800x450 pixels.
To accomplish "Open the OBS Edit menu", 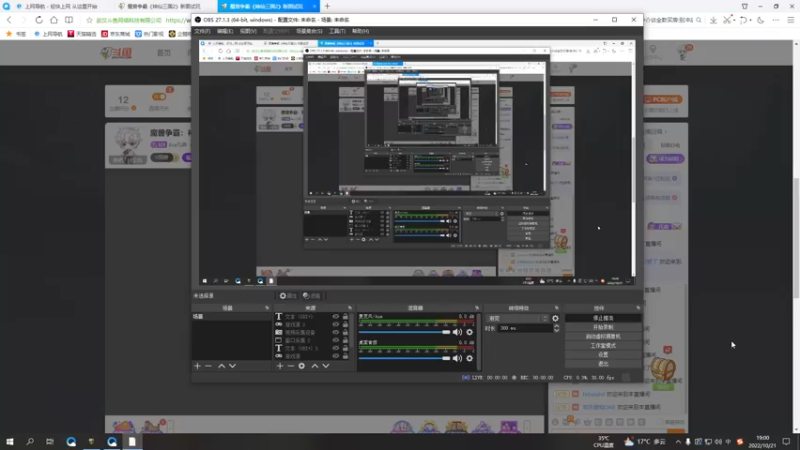I will coord(225,31).
